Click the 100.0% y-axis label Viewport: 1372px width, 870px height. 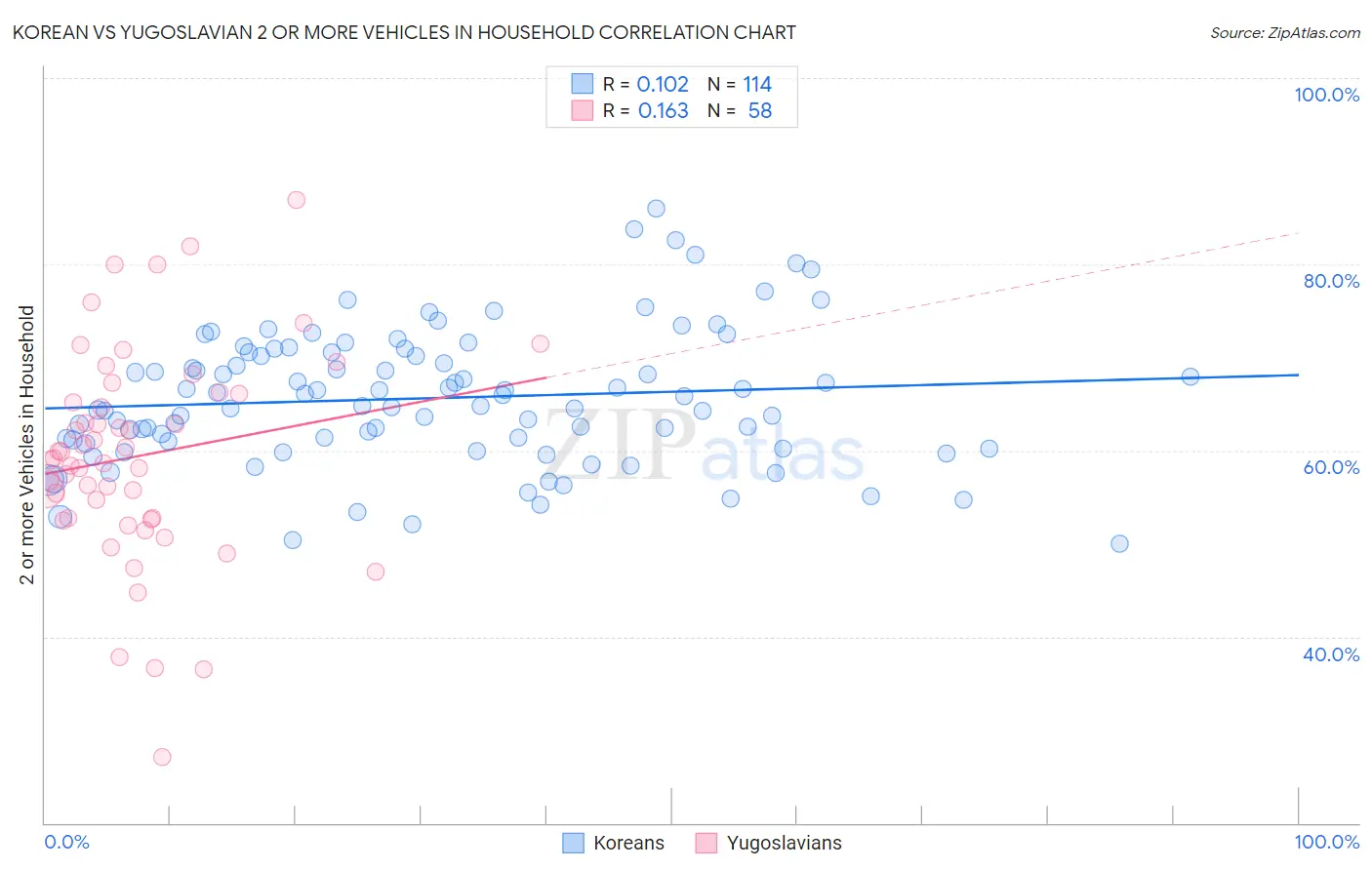1327,95
